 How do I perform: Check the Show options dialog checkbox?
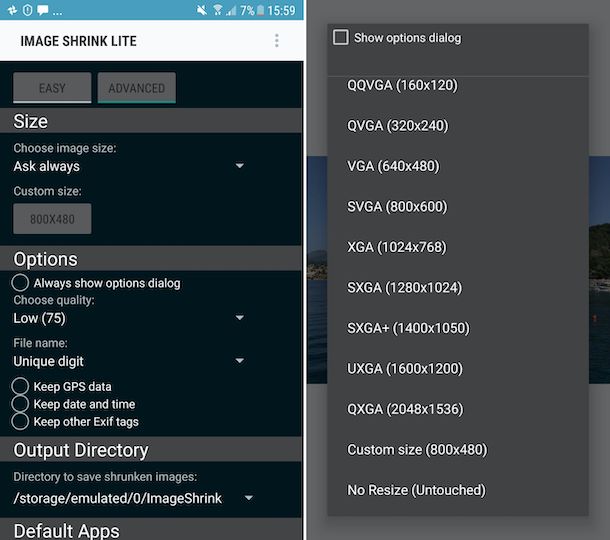click(x=341, y=37)
